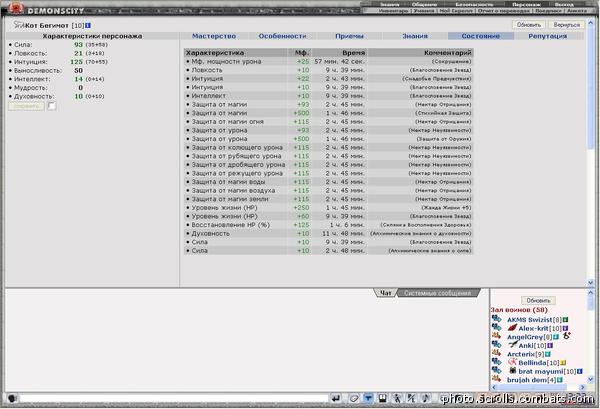Viewport: 600px width, 409px height.
Task: Click the private message icon beside AKMS Swizist
Action: click(x=496, y=319)
